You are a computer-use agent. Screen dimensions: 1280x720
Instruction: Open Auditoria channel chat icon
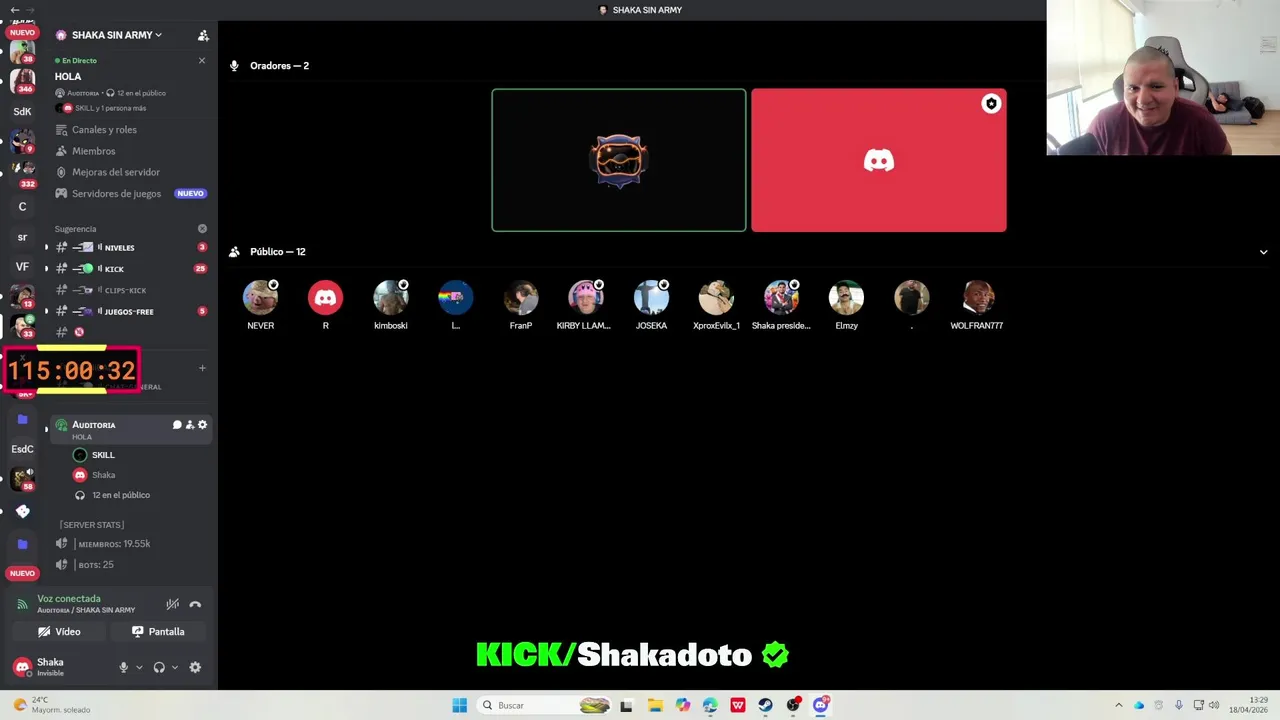pos(177,425)
